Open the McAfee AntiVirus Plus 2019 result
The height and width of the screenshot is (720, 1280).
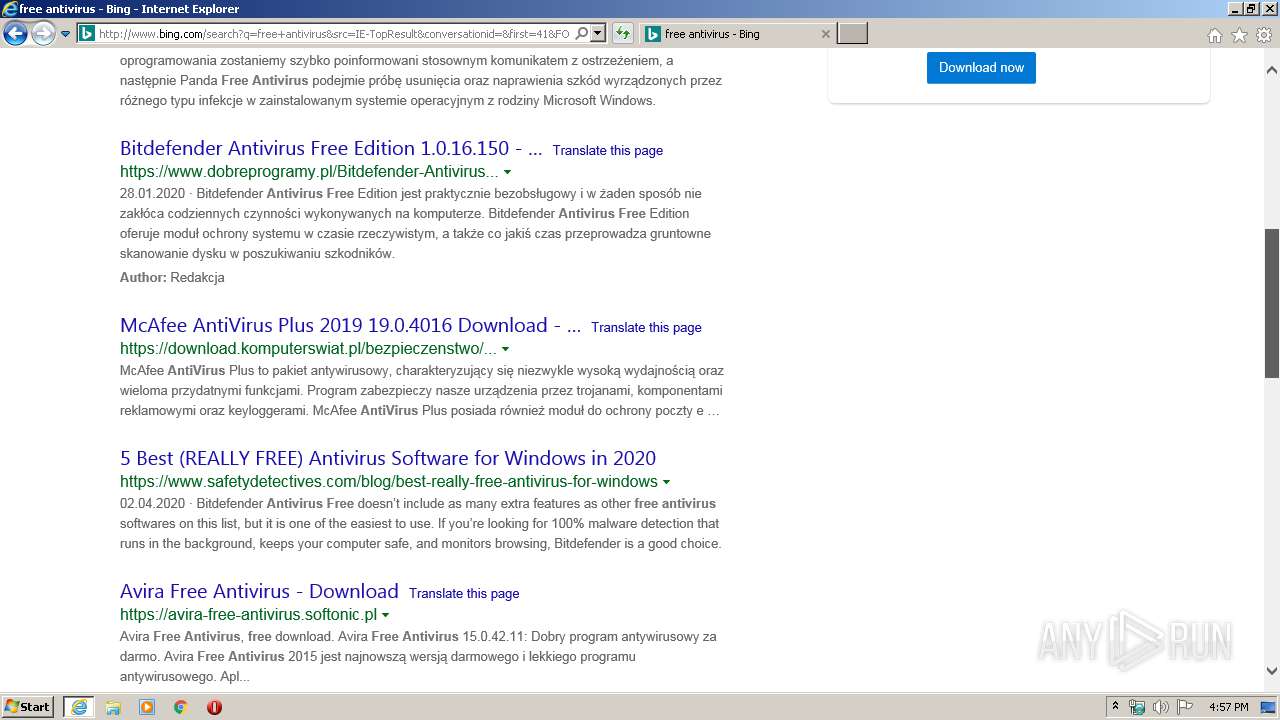350,325
